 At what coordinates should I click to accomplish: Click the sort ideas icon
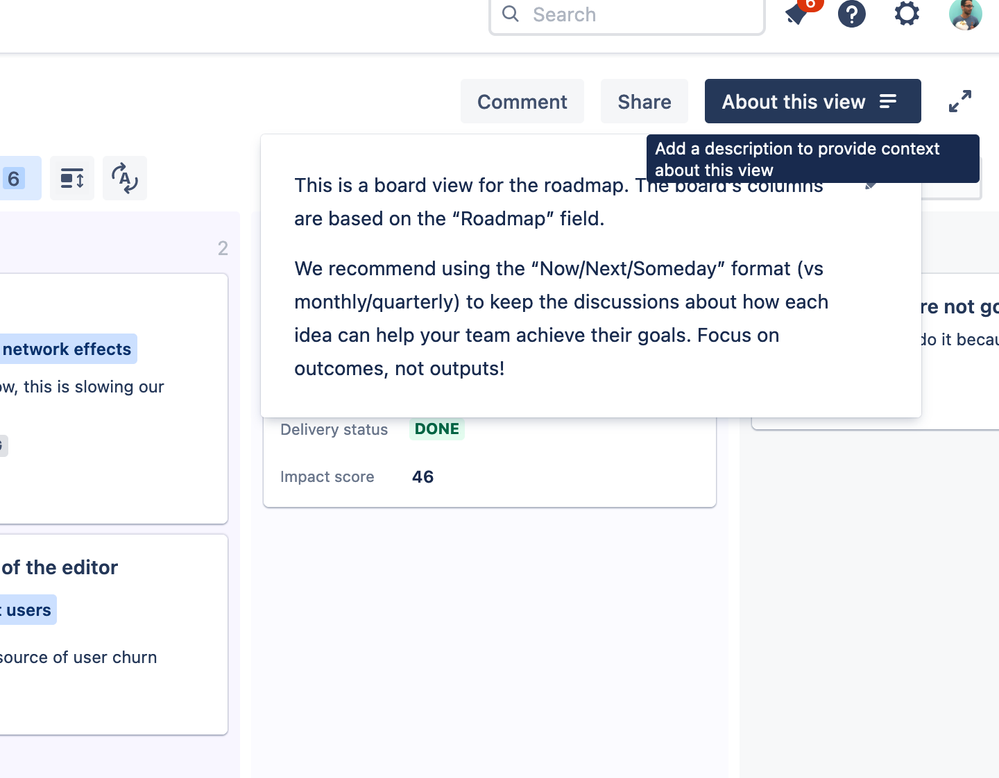(x=124, y=178)
